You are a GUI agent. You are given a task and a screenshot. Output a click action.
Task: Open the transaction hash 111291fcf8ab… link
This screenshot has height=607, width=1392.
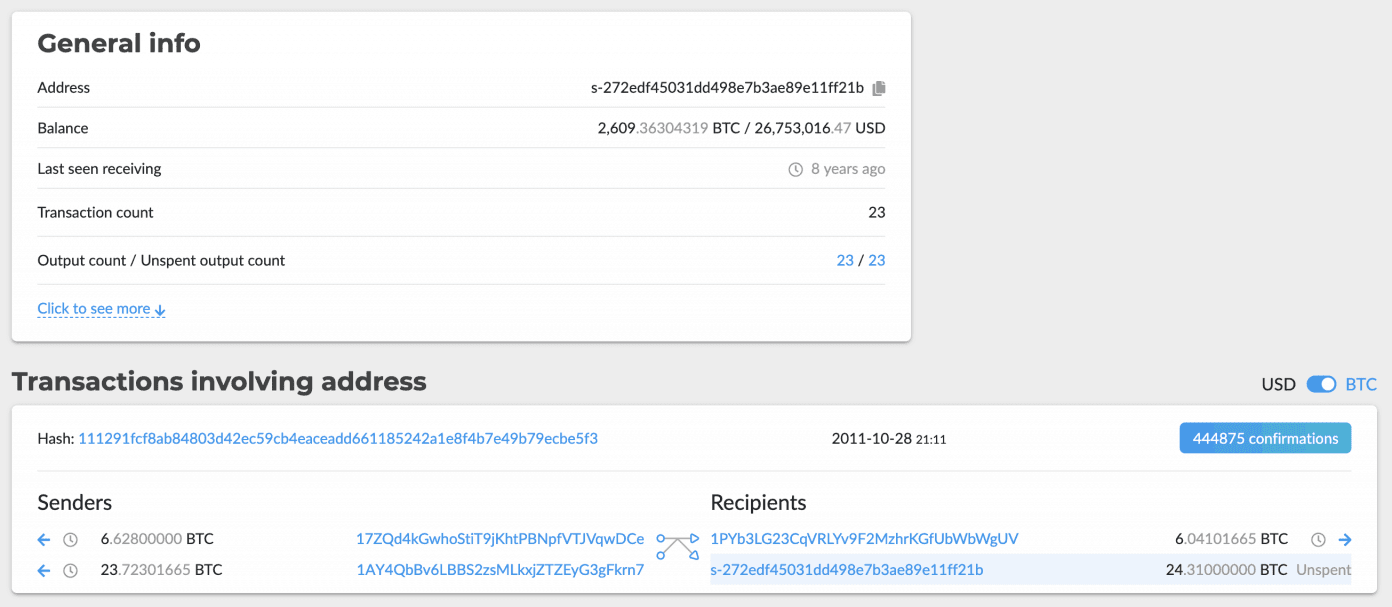coord(338,438)
